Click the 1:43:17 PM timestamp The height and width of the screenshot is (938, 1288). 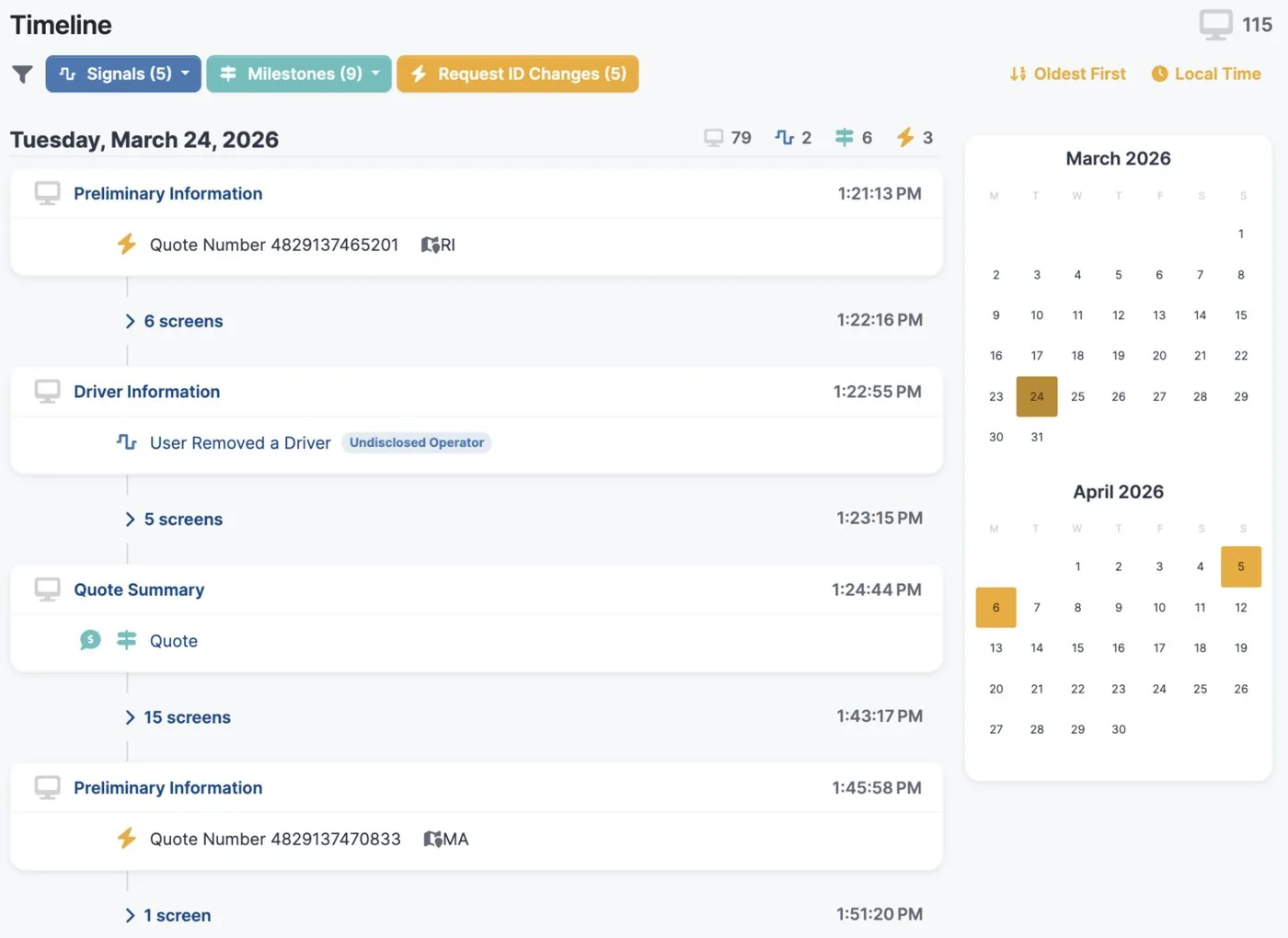coord(880,716)
